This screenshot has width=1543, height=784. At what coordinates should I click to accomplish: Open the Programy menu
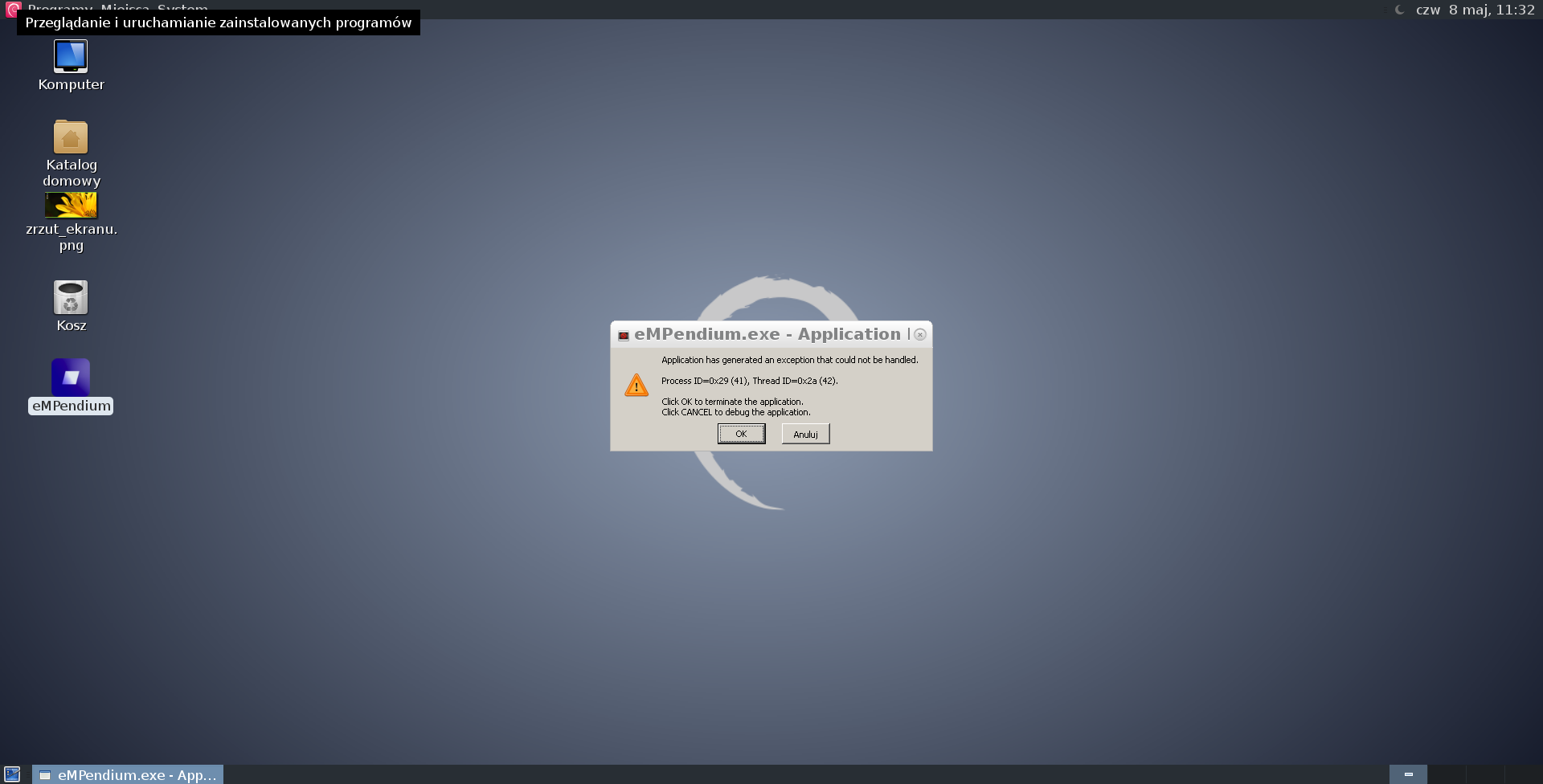click(x=59, y=6)
